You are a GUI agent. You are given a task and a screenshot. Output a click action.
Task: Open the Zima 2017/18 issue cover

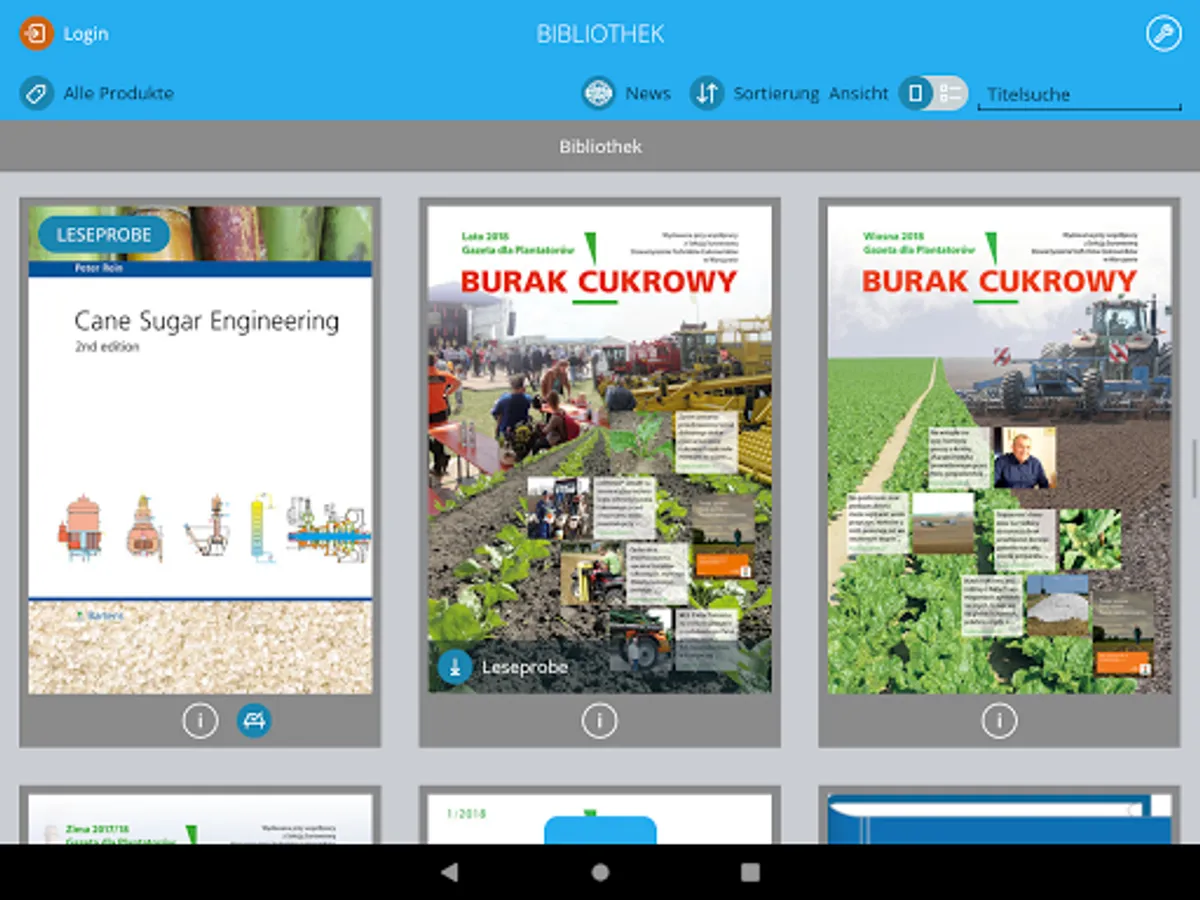(x=200, y=819)
